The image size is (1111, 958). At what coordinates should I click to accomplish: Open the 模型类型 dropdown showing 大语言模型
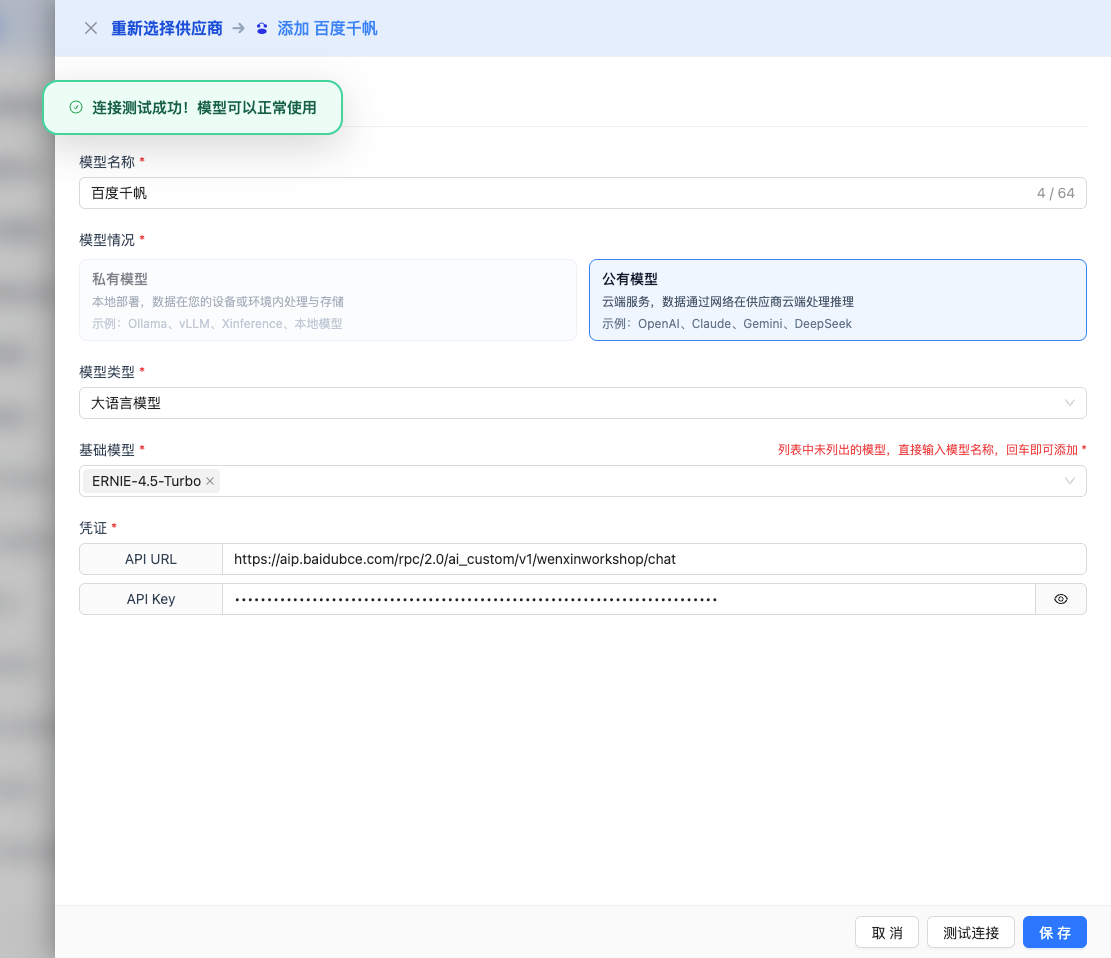click(x=582, y=403)
